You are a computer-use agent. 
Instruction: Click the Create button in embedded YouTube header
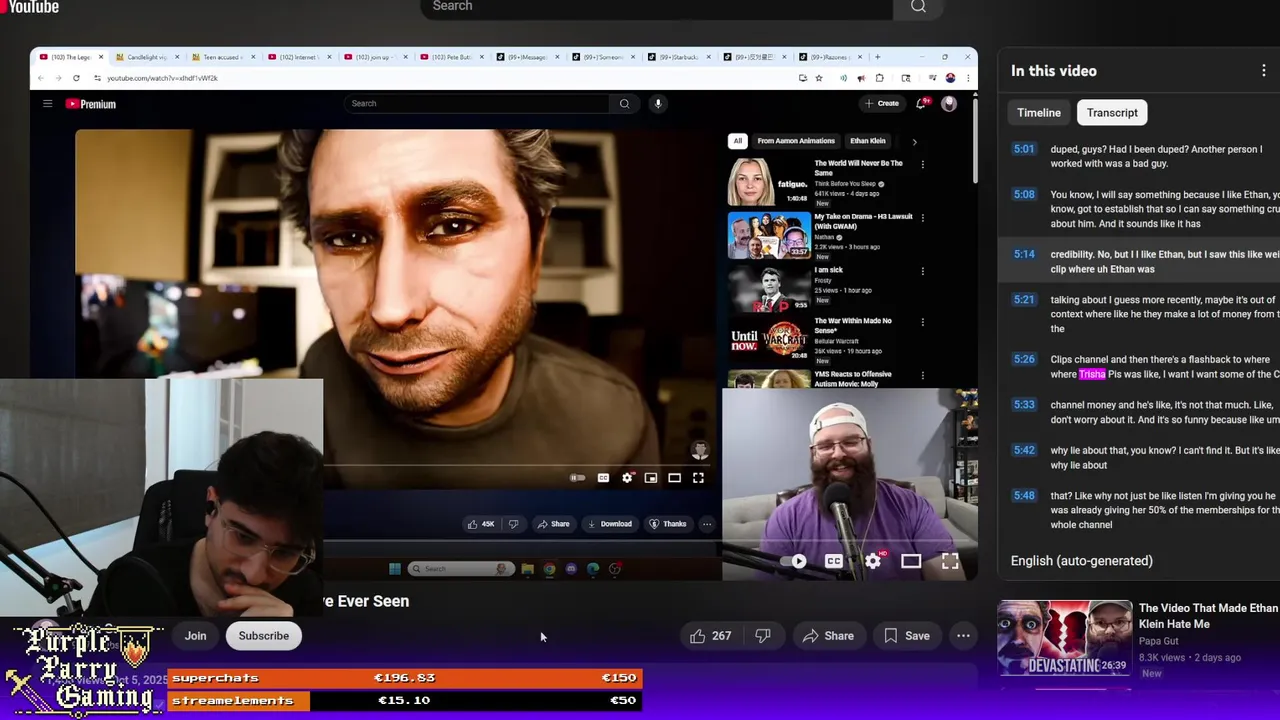(x=882, y=103)
